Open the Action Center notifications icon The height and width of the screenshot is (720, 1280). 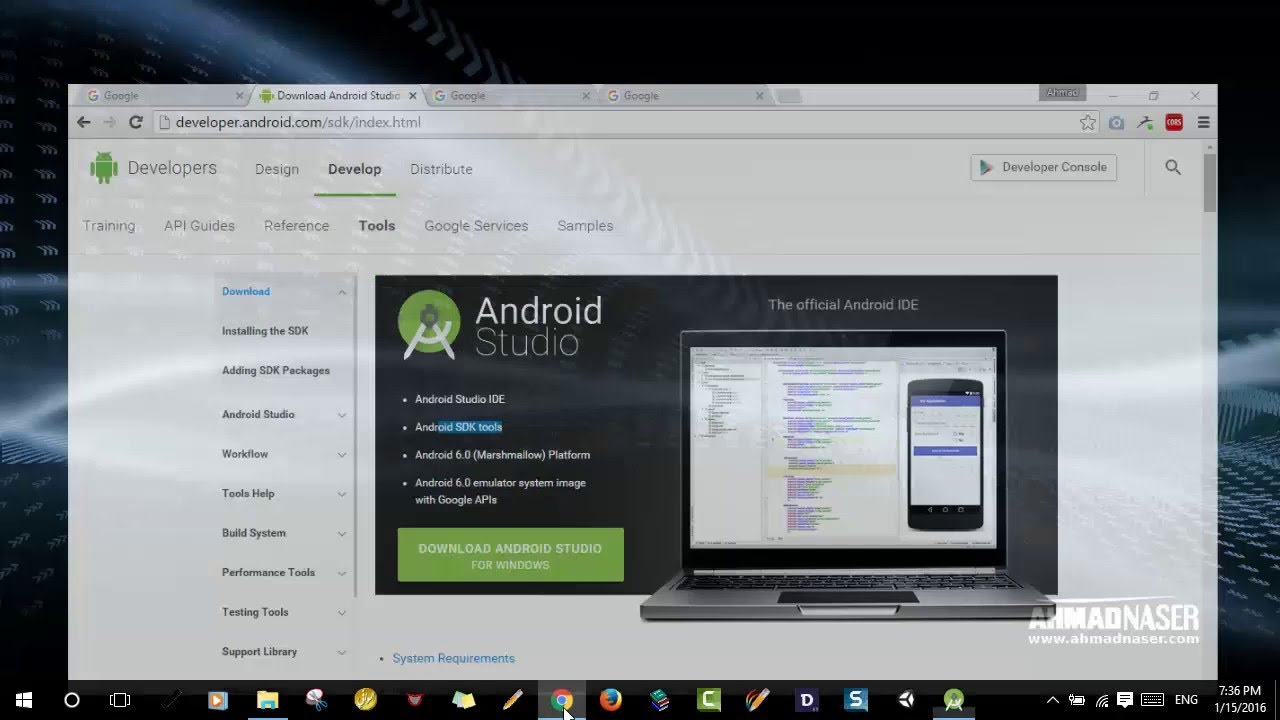(x=1125, y=700)
